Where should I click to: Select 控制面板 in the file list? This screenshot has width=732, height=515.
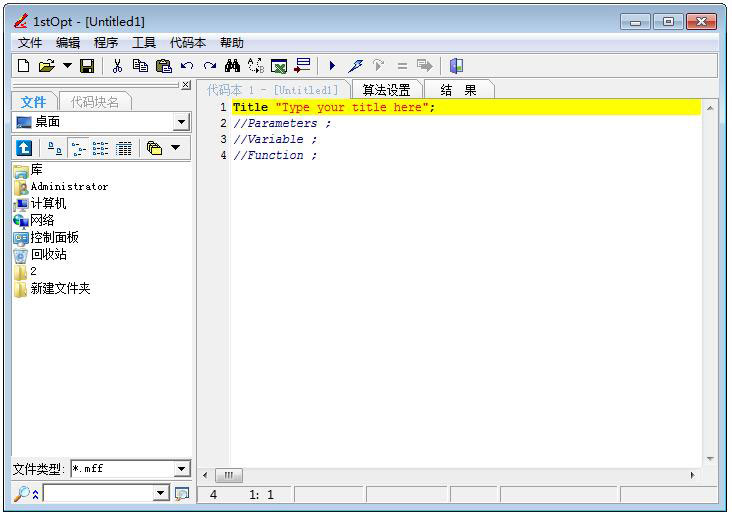[46, 238]
